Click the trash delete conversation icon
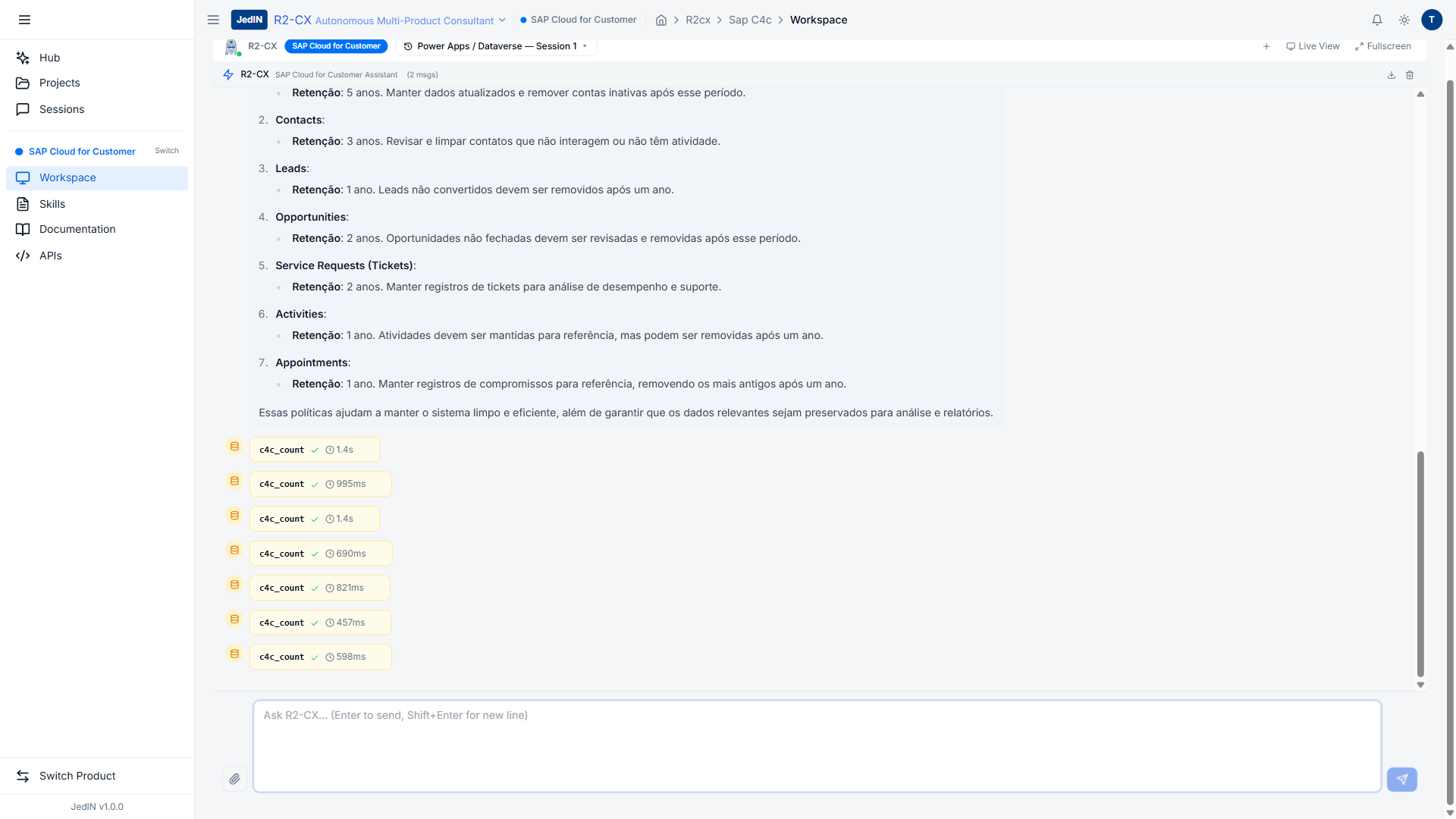The image size is (1456, 819). click(1410, 75)
